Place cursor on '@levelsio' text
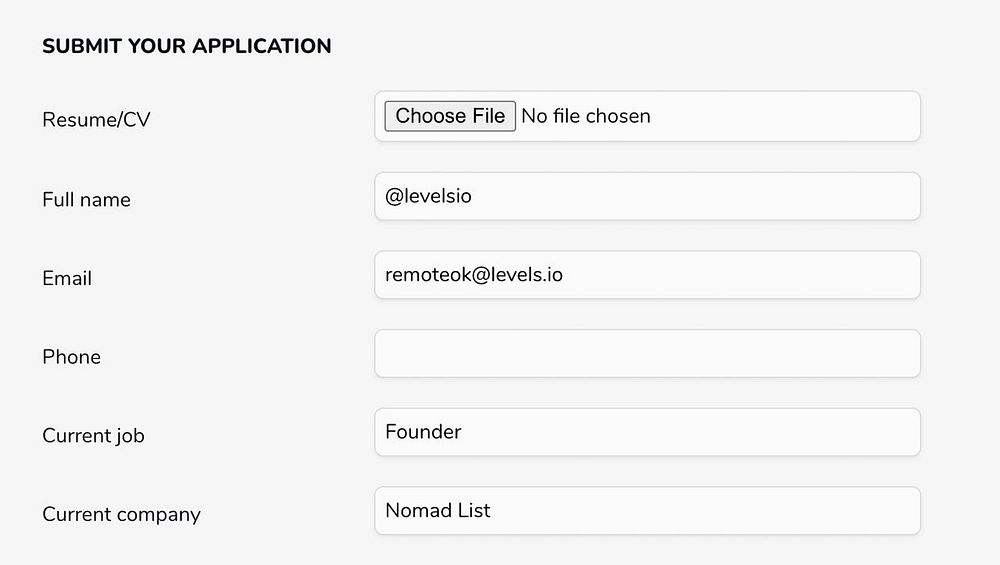This screenshot has height=565, width=1000. coord(428,196)
